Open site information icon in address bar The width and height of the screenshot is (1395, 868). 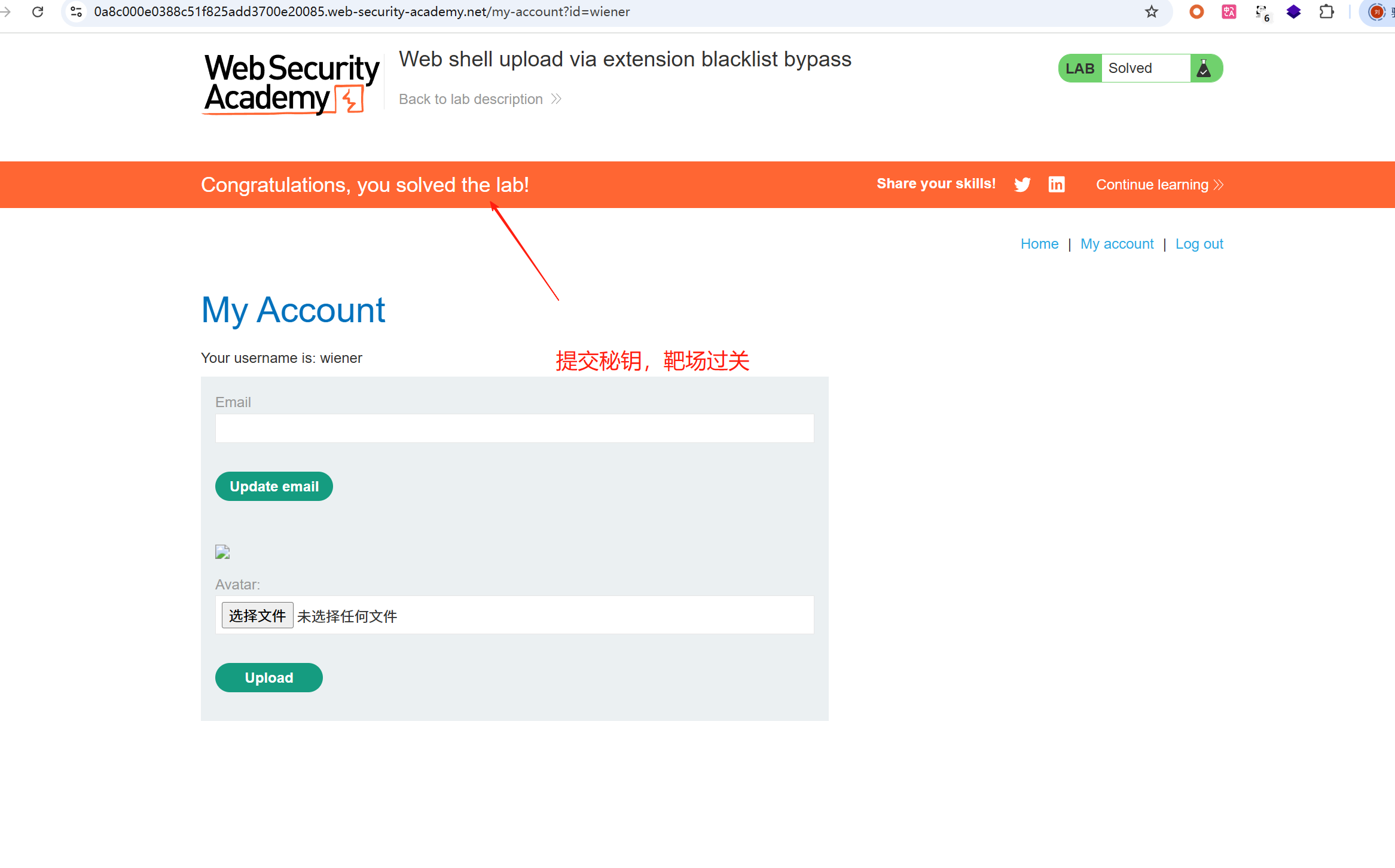(77, 12)
